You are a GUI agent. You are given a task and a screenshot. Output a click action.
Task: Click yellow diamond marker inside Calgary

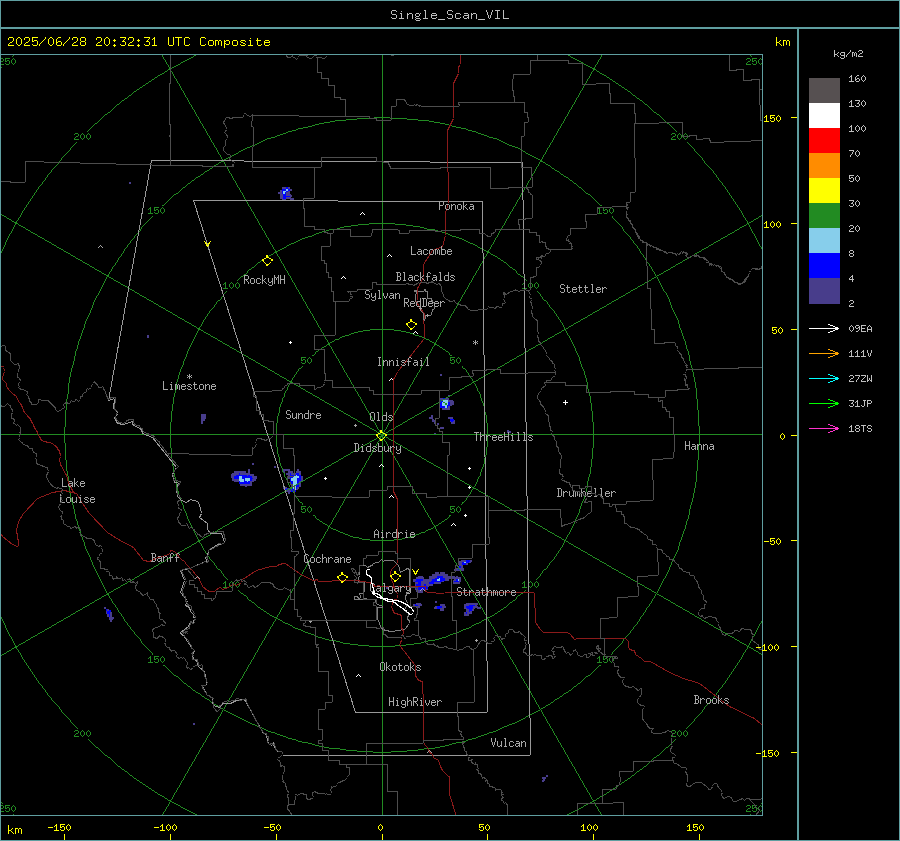[395, 576]
